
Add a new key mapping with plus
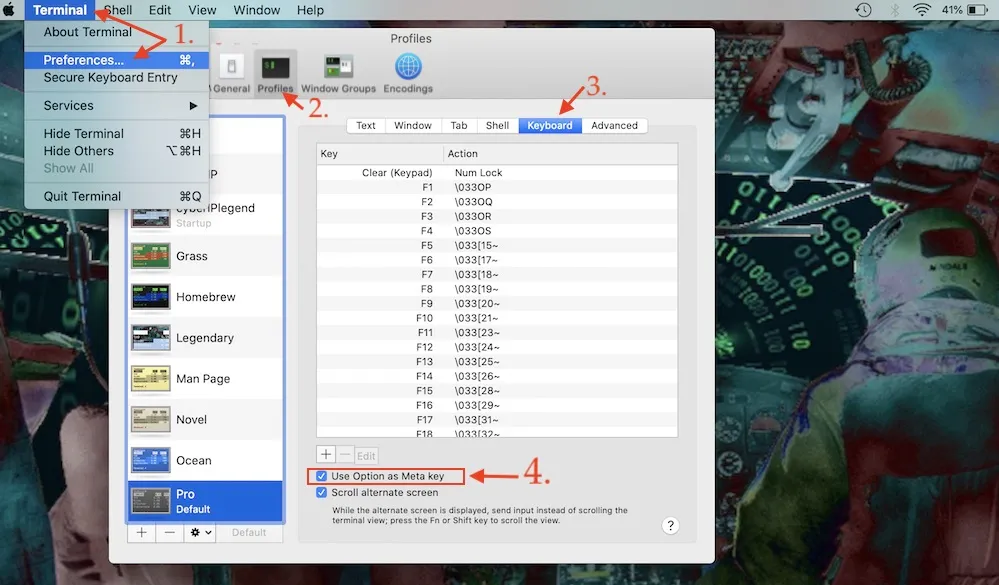point(326,454)
